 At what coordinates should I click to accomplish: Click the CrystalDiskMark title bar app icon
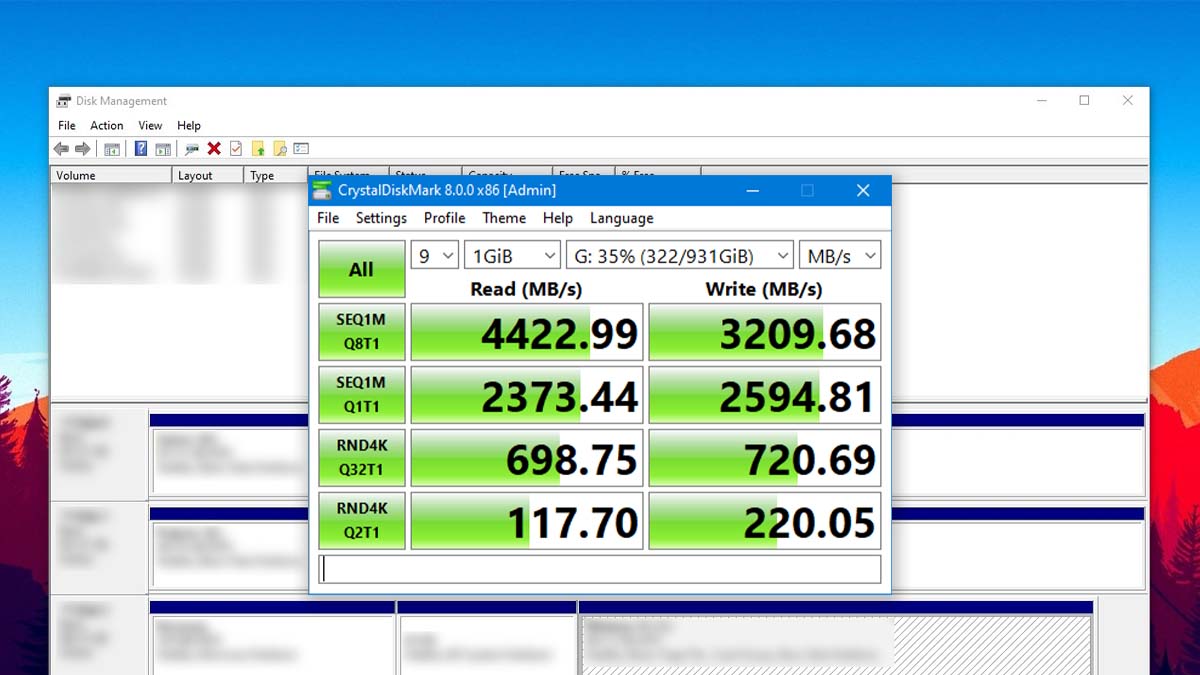click(x=322, y=190)
